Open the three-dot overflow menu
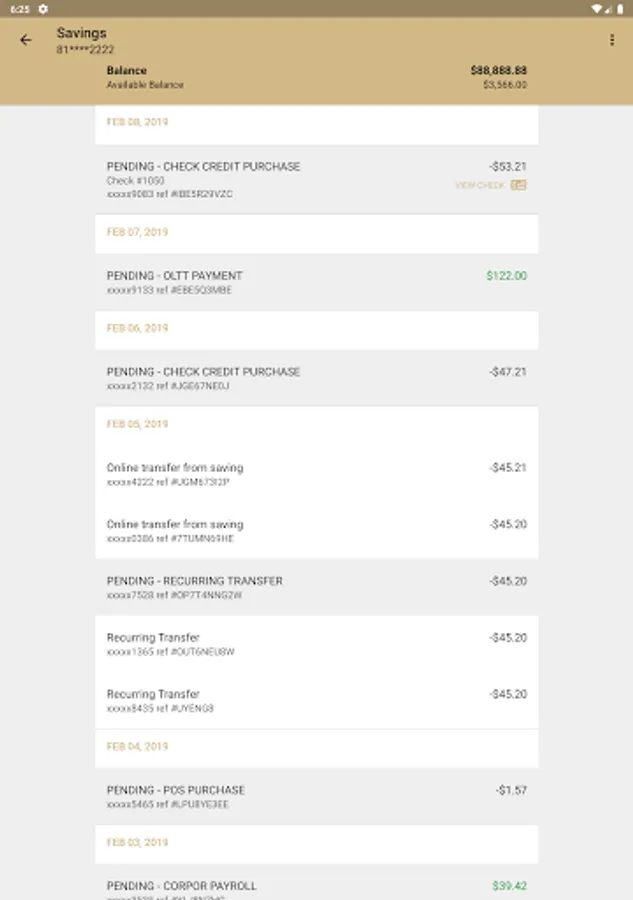The width and height of the screenshot is (633, 900). [612, 40]
